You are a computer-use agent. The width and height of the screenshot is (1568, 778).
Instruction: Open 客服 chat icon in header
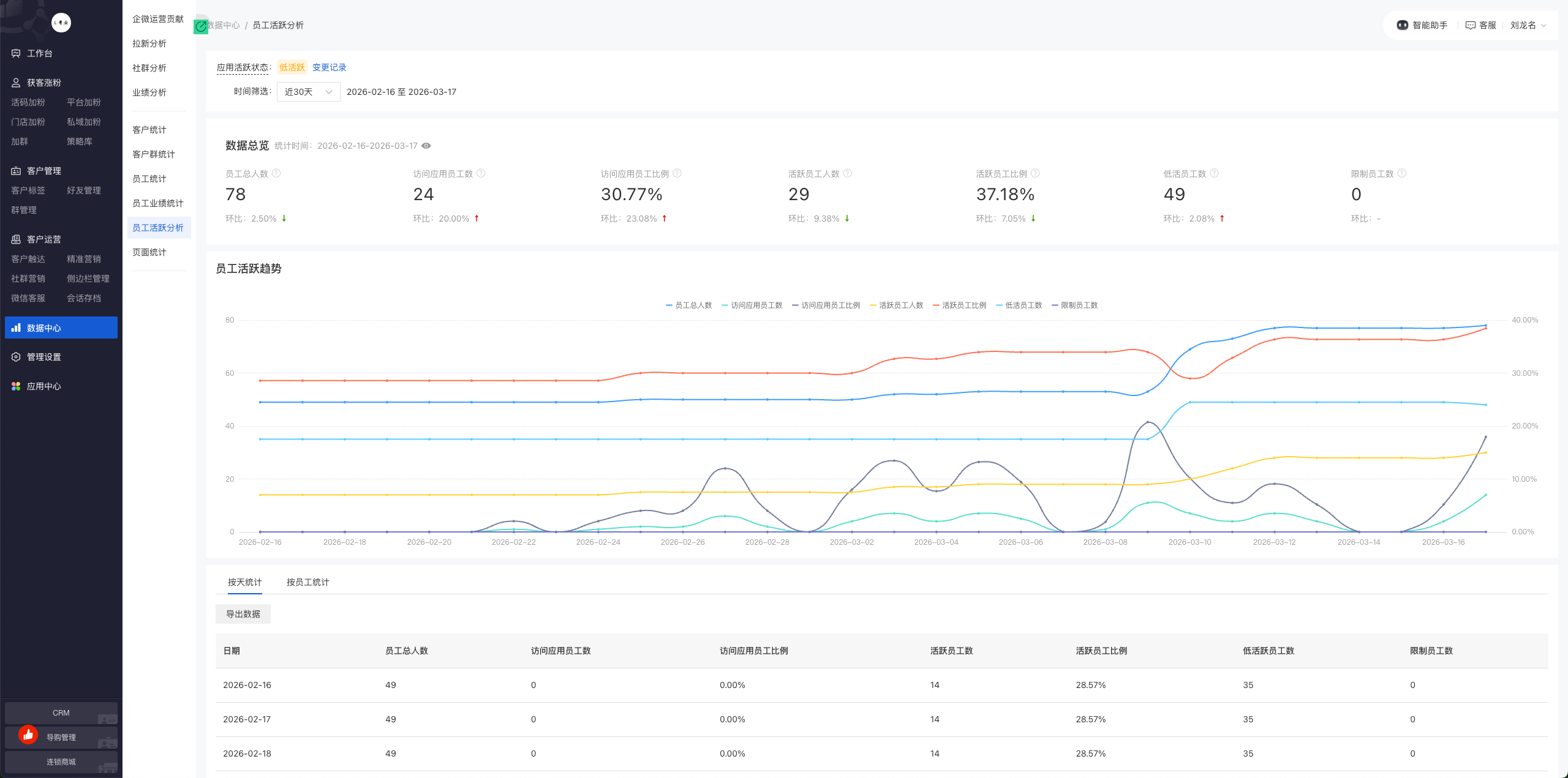pos(1470,25)
